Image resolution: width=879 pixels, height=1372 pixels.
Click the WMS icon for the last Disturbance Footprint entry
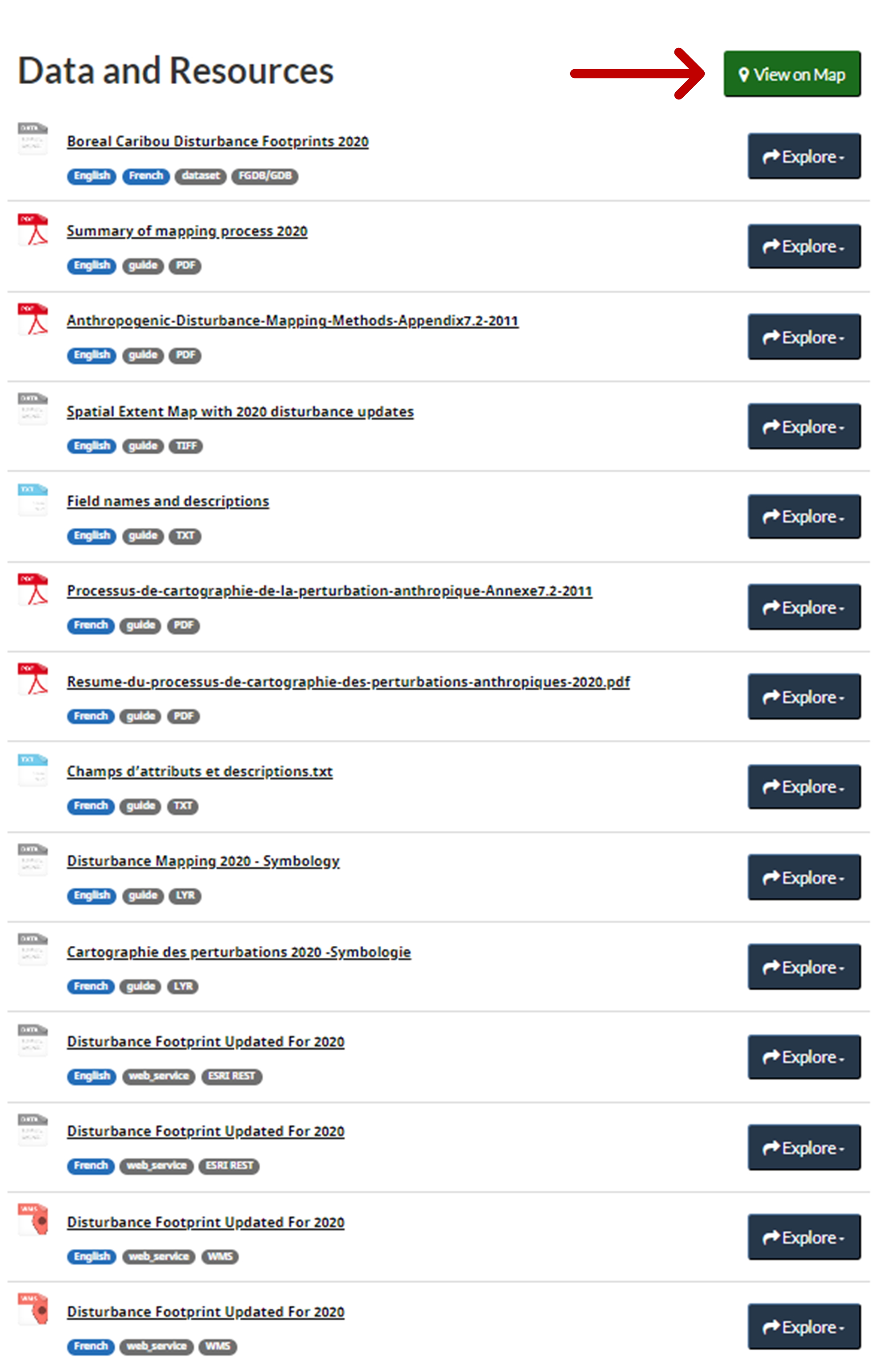tap(33, 1309)
